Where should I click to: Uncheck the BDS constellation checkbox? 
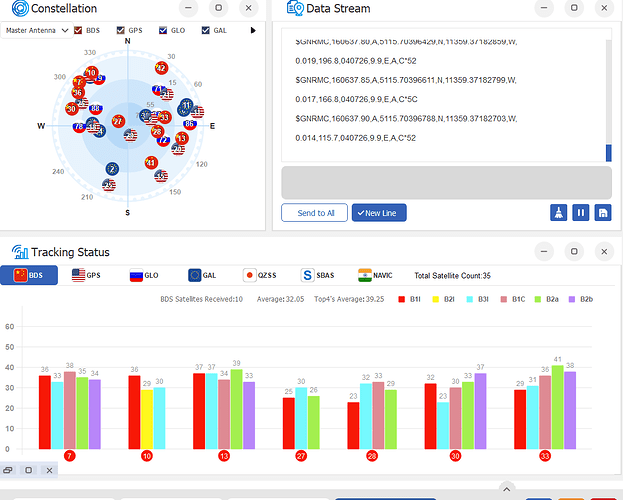(x=78, y=30)
